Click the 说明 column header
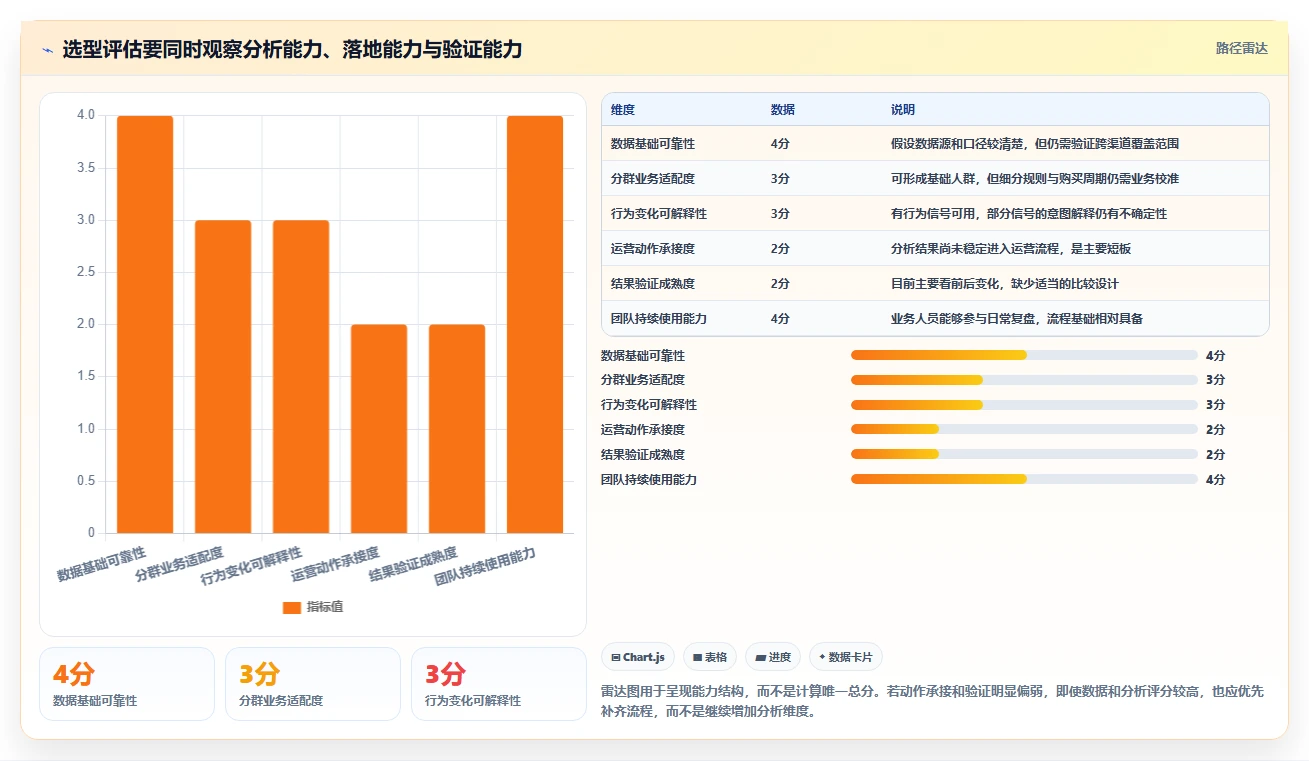 (x=903, y=110)
